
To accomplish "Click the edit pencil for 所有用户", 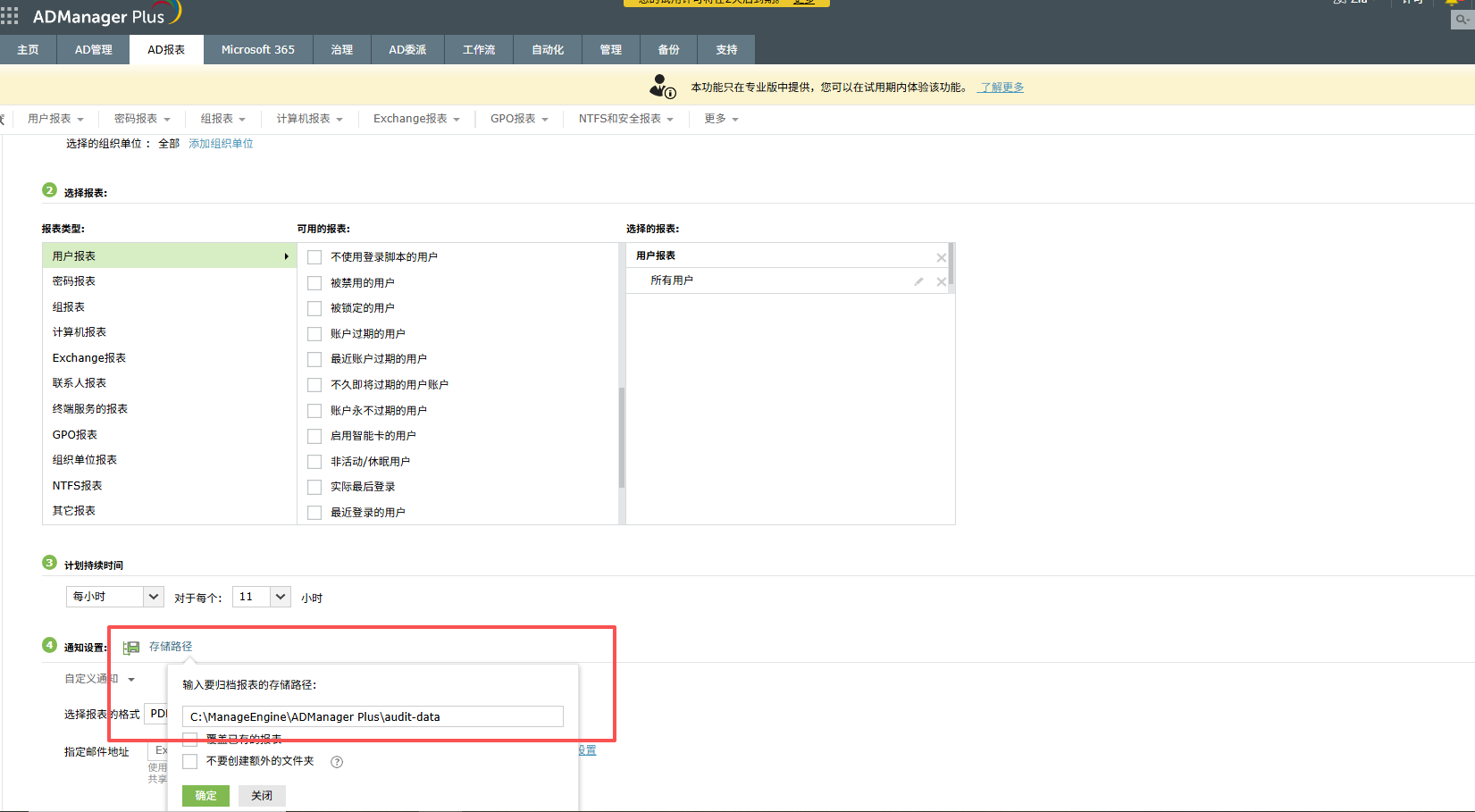I will [918, 281].
